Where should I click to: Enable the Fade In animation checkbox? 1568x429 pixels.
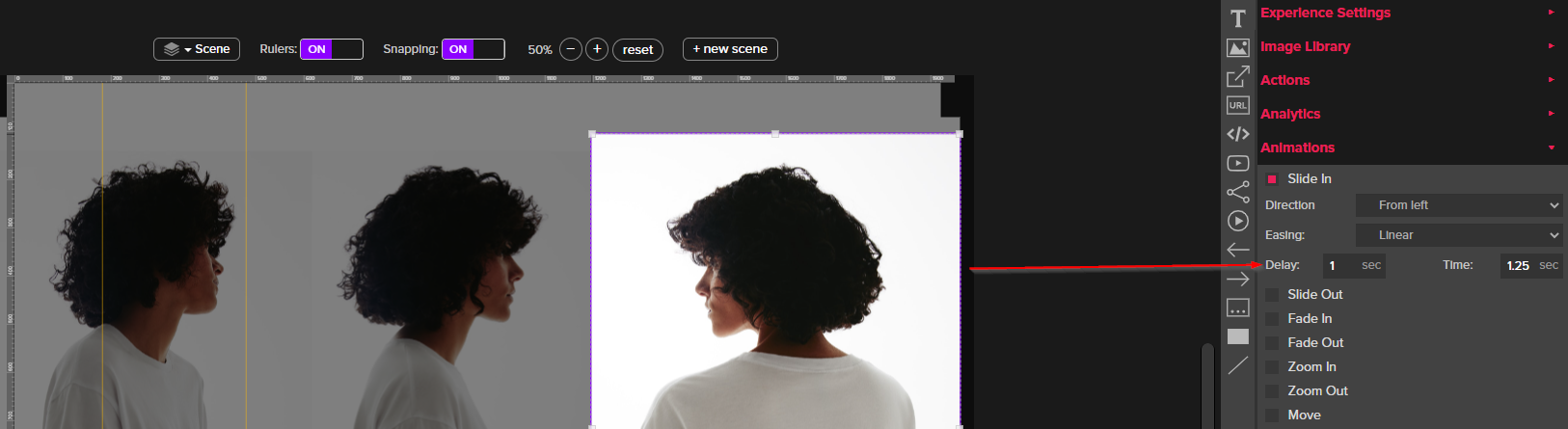[1272, 319]
